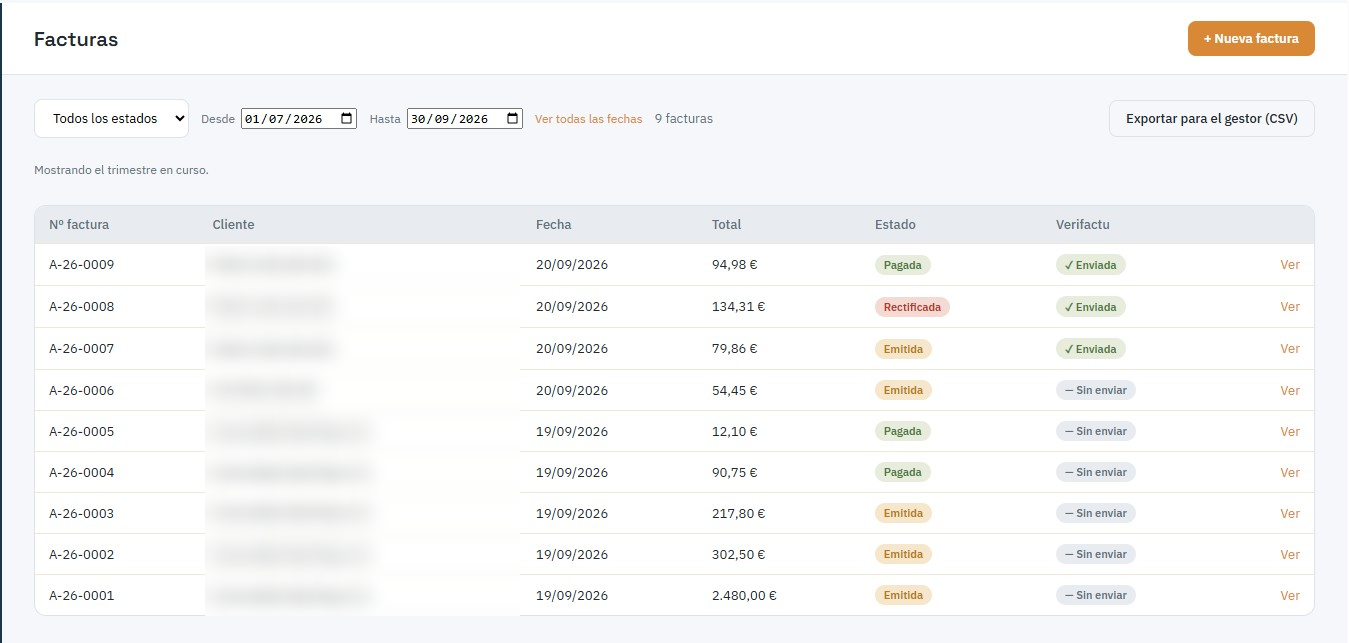Open Ver link for invoice A-26-0002
This screenshot has width=1349, height=643.
click(1290, 554)
